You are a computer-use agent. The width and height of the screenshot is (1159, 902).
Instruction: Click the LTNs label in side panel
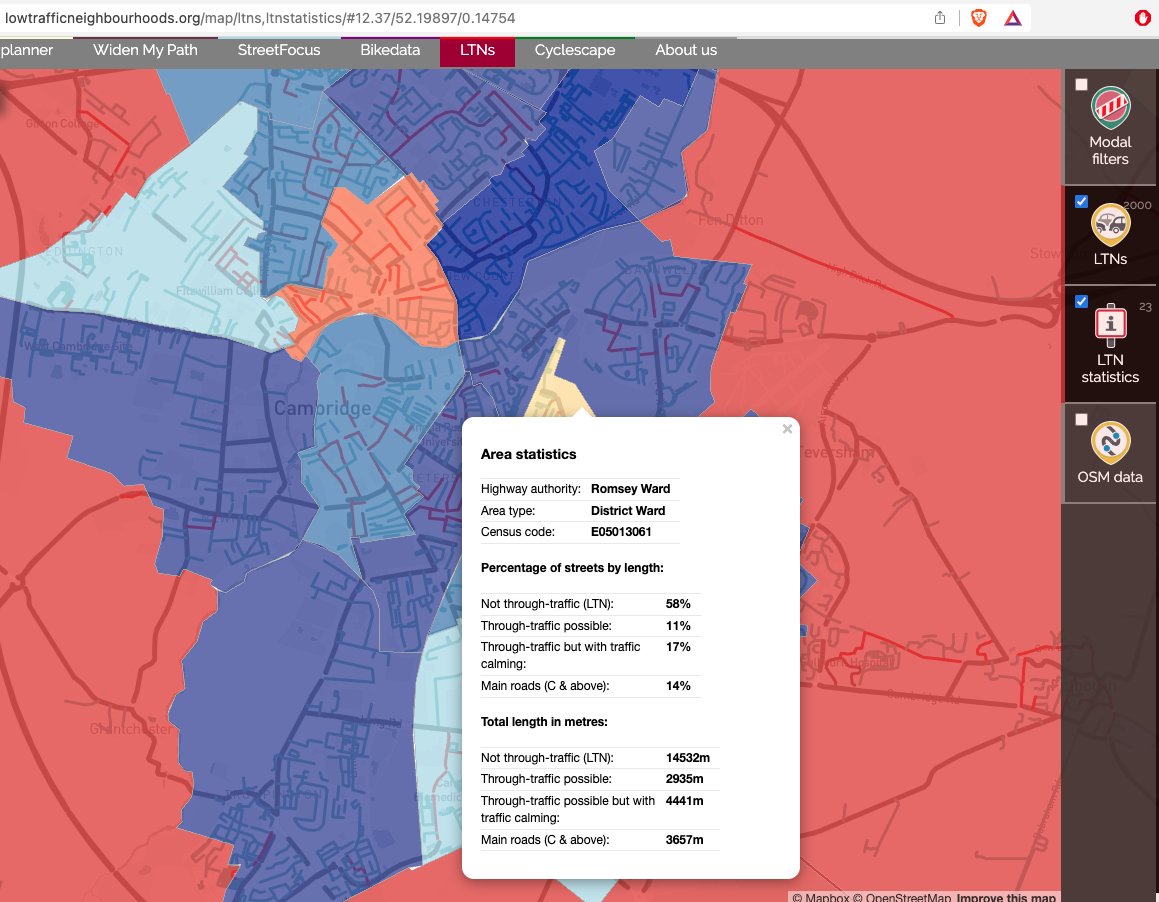pos(1110,259)
